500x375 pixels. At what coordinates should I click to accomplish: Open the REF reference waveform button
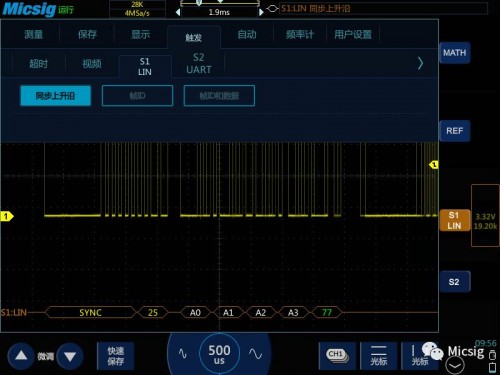point(455,131)
